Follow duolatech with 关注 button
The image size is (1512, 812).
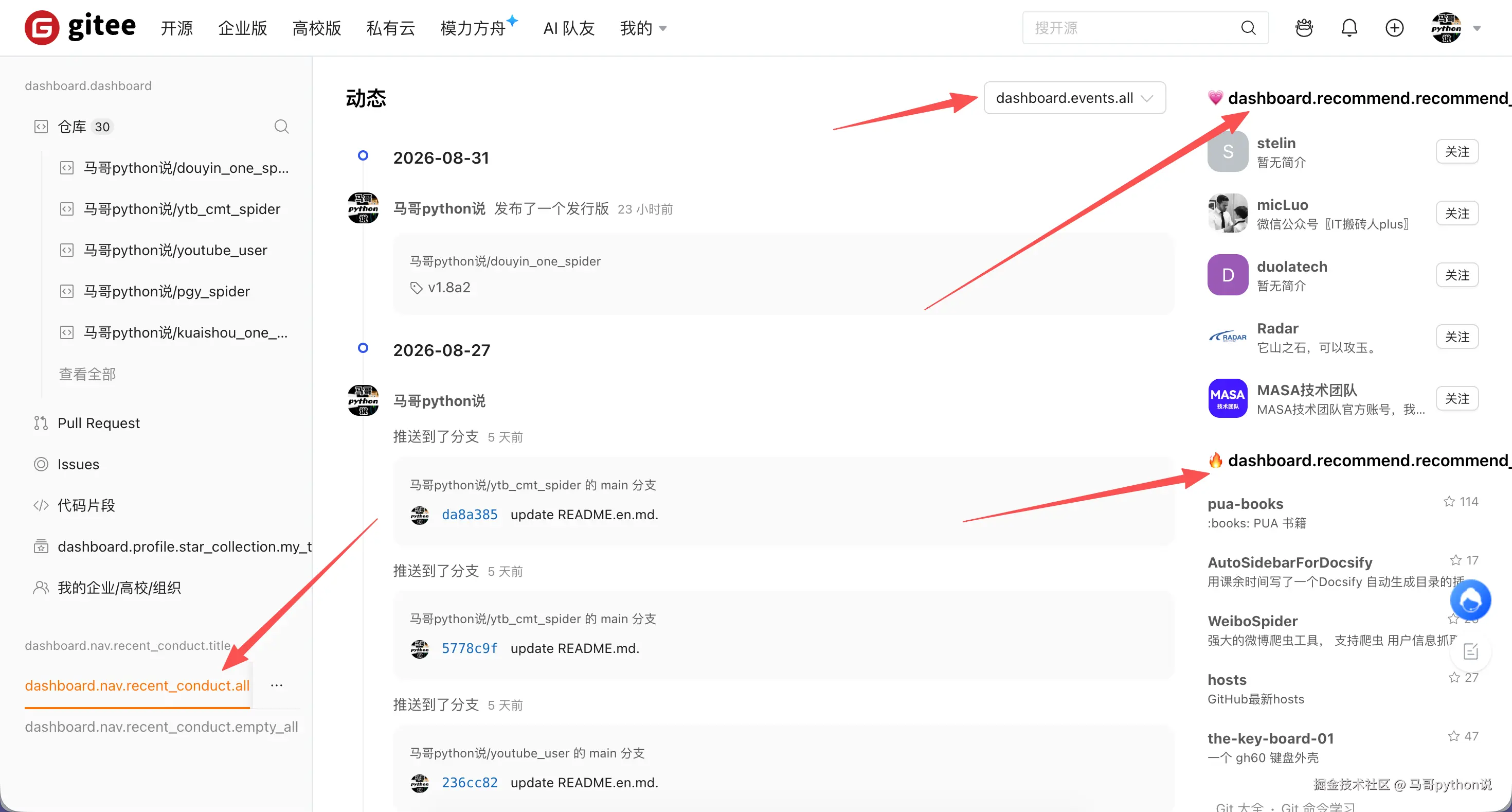coord(1457,275)
